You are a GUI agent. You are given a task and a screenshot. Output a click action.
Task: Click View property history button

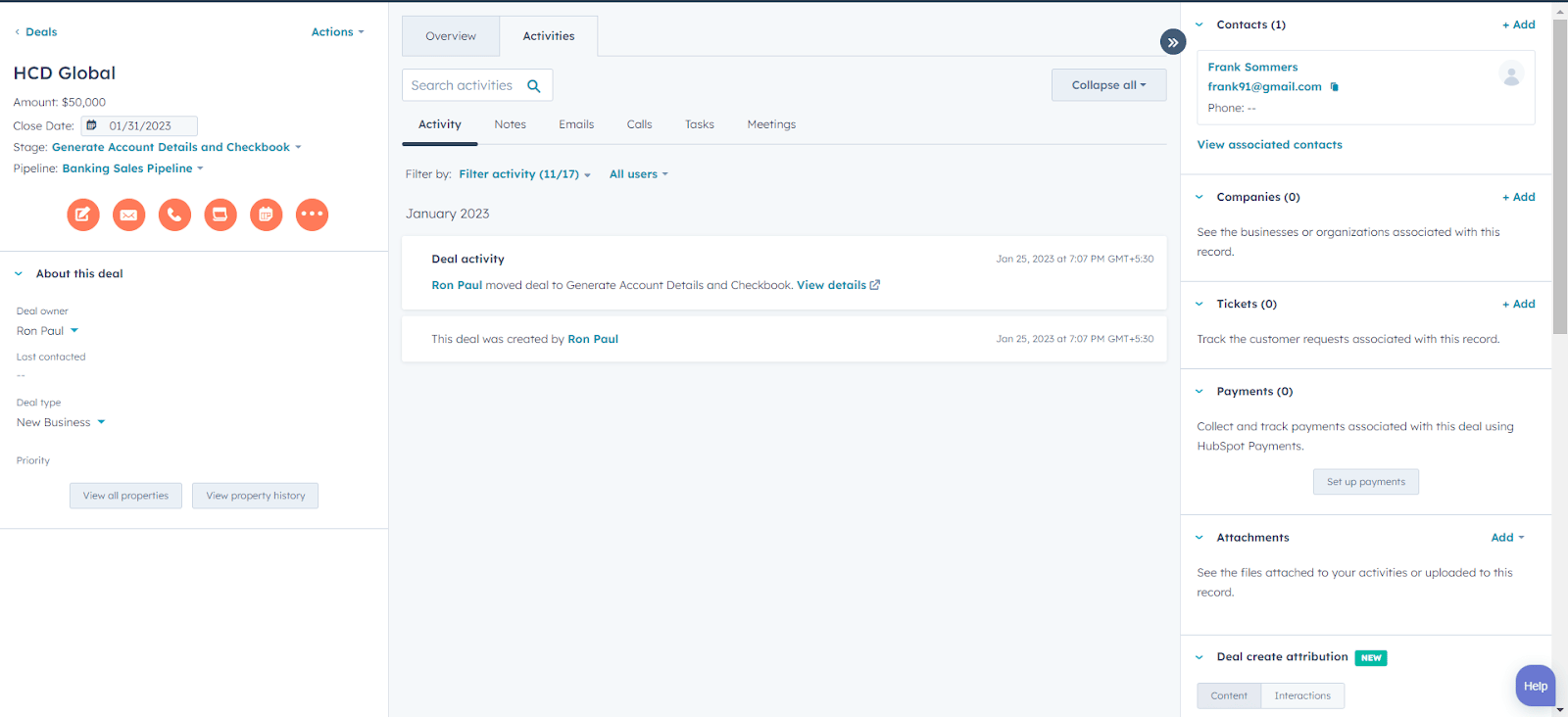[256, 496]
